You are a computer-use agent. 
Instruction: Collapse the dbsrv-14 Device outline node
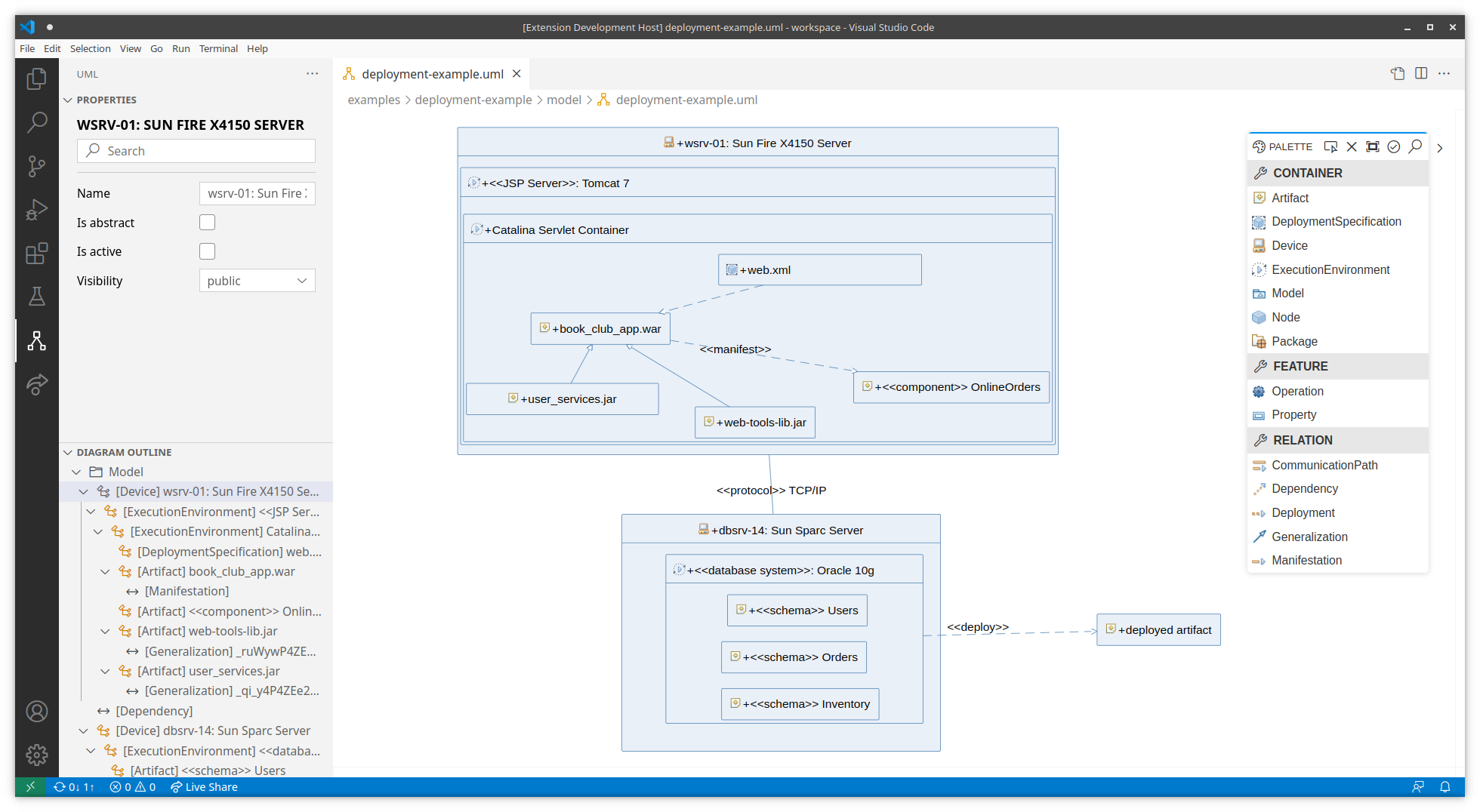click(83, 730)
